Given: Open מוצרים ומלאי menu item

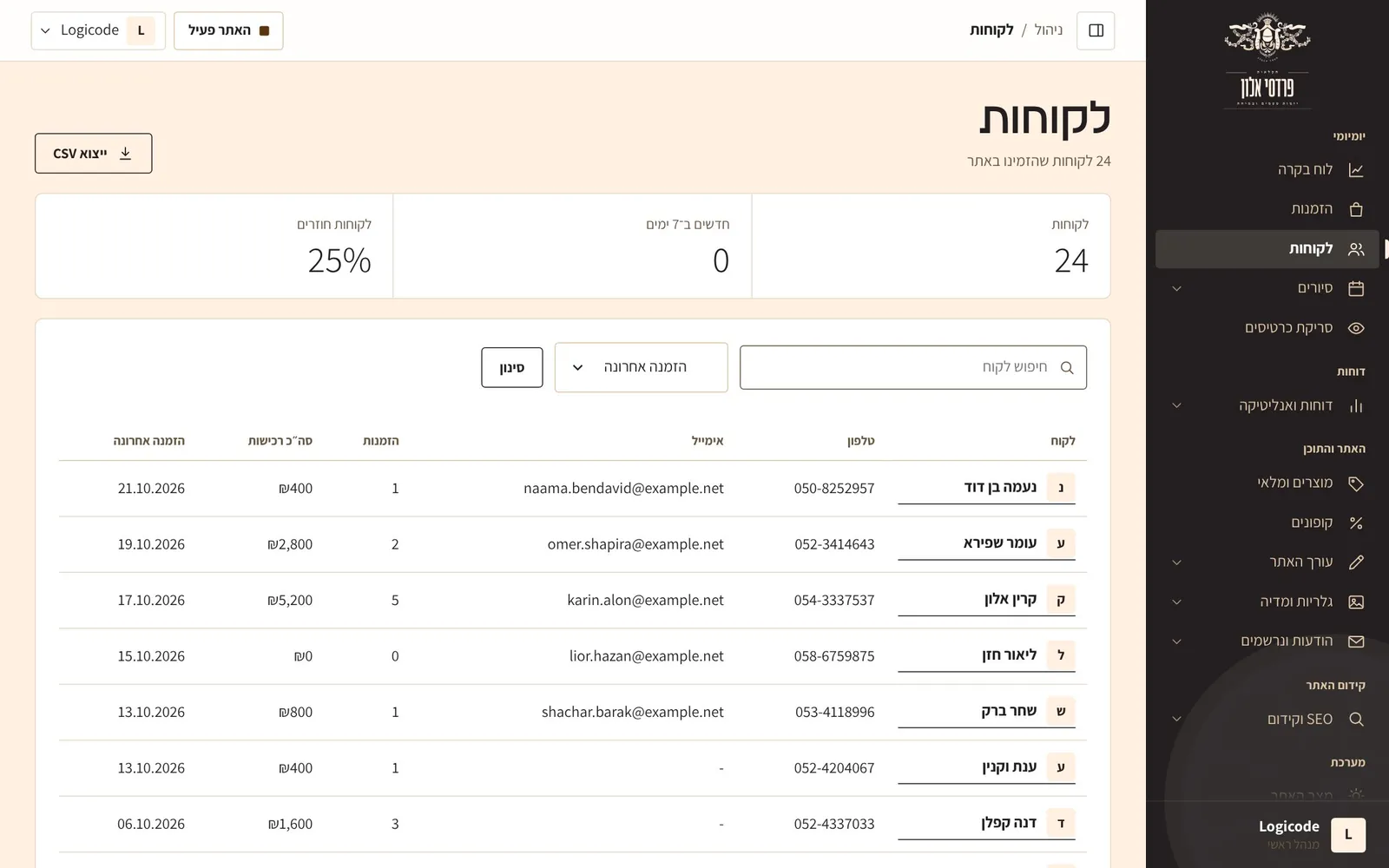Looking at the screenshot, I should click(1267, 483).
